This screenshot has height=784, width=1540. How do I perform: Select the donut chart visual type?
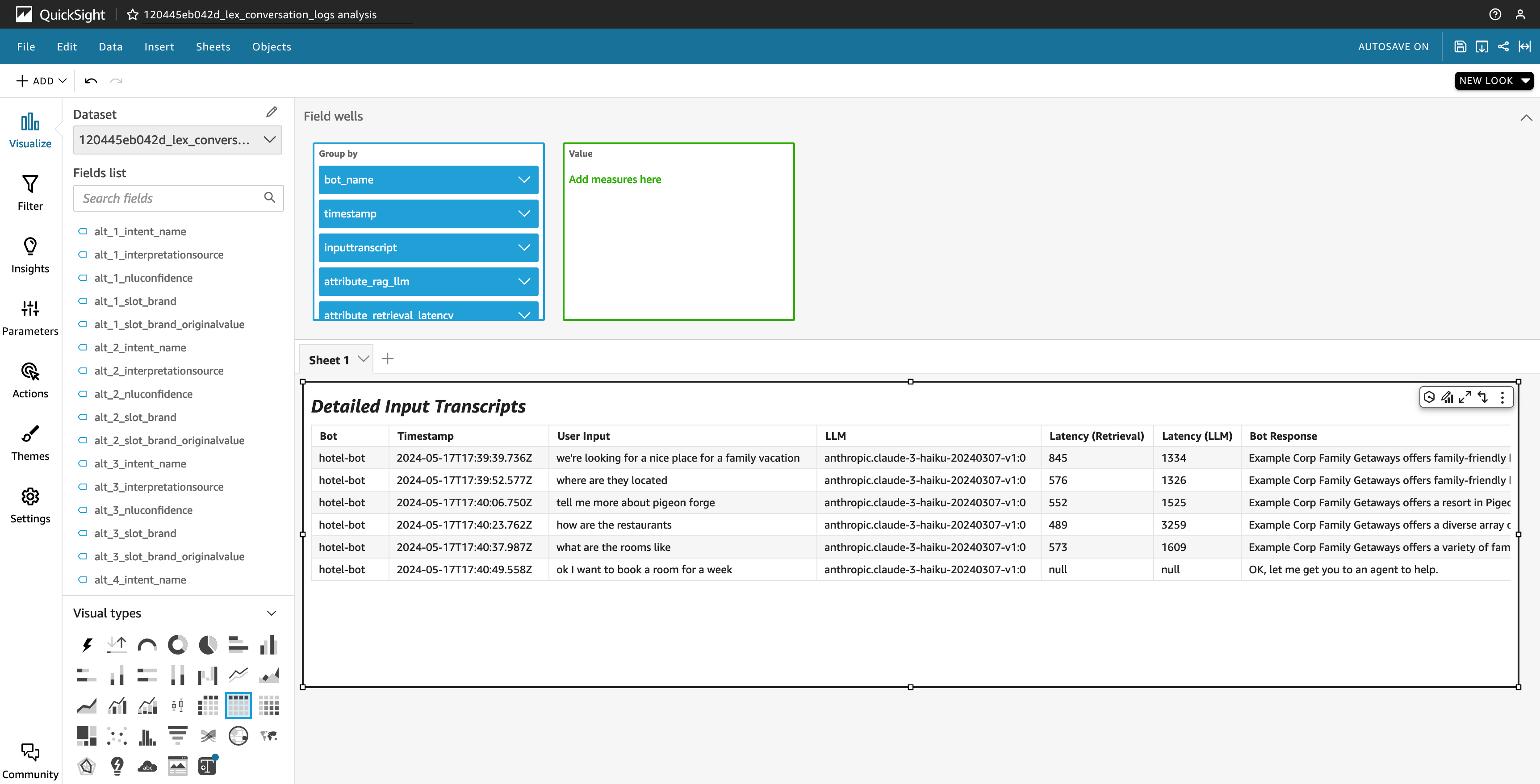pos(177,645)
